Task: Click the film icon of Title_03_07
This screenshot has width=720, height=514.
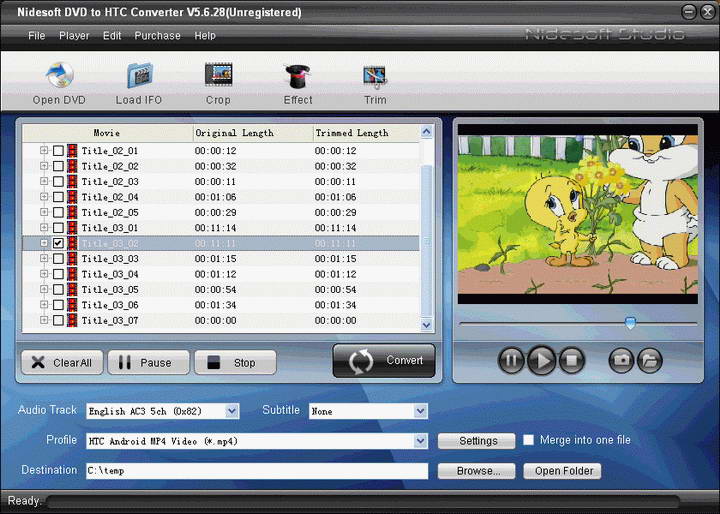Action: tap(72, 320)
